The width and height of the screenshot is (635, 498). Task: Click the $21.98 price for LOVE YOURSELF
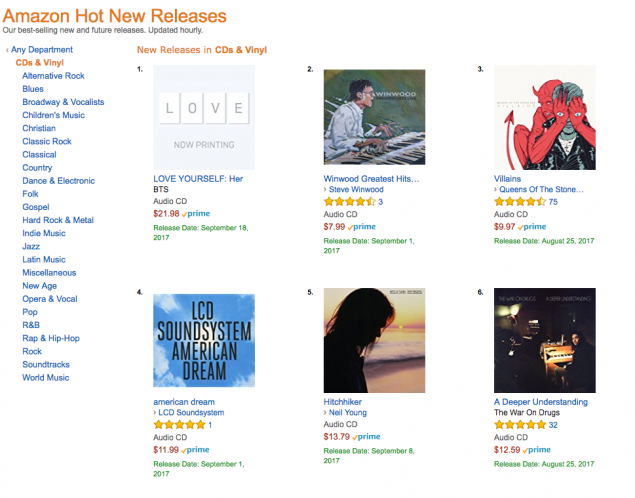[x=165, y=214]
